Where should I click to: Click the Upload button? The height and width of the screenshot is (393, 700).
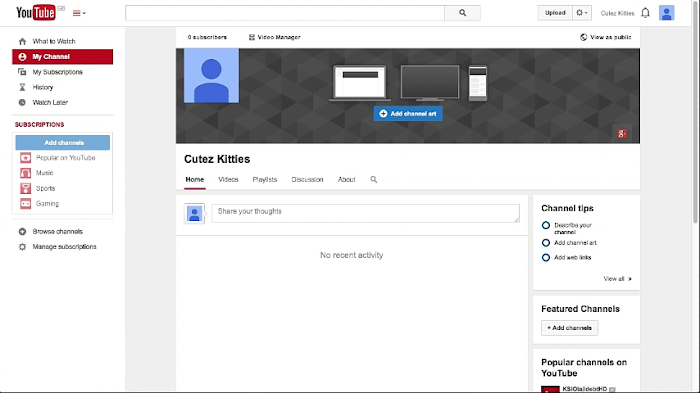coord(555,13)
